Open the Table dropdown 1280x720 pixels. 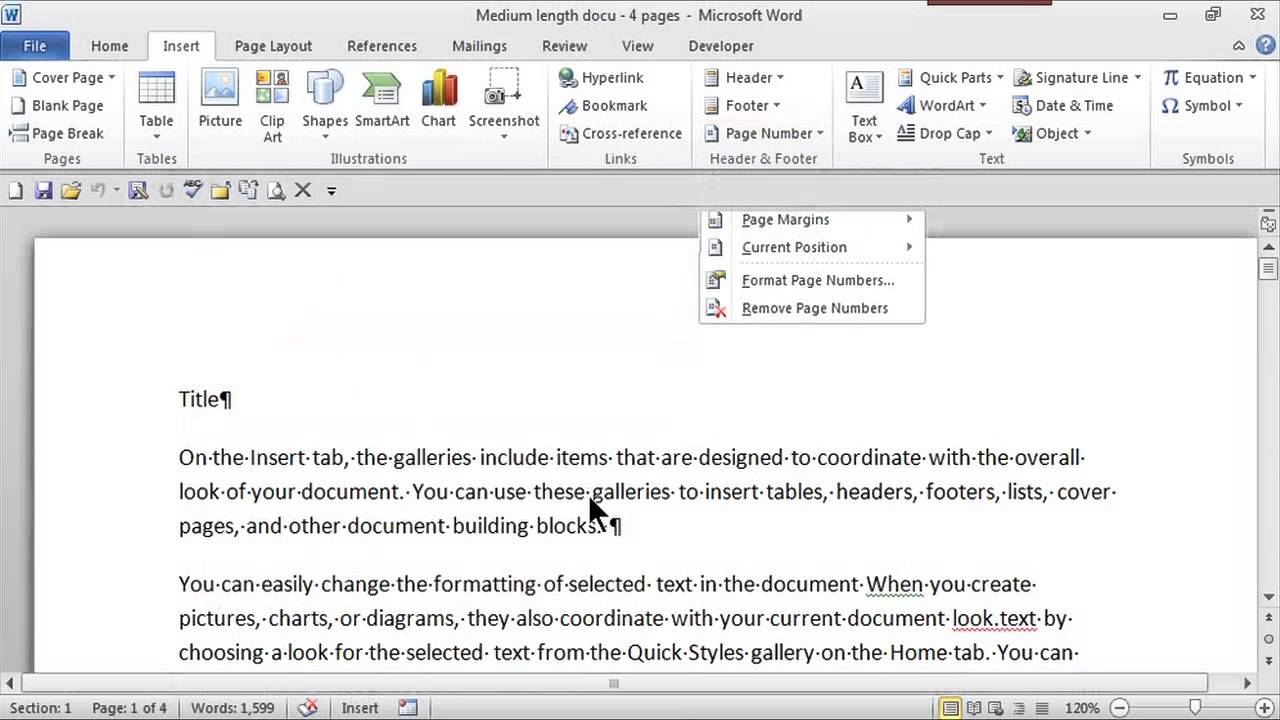(156, 106)
